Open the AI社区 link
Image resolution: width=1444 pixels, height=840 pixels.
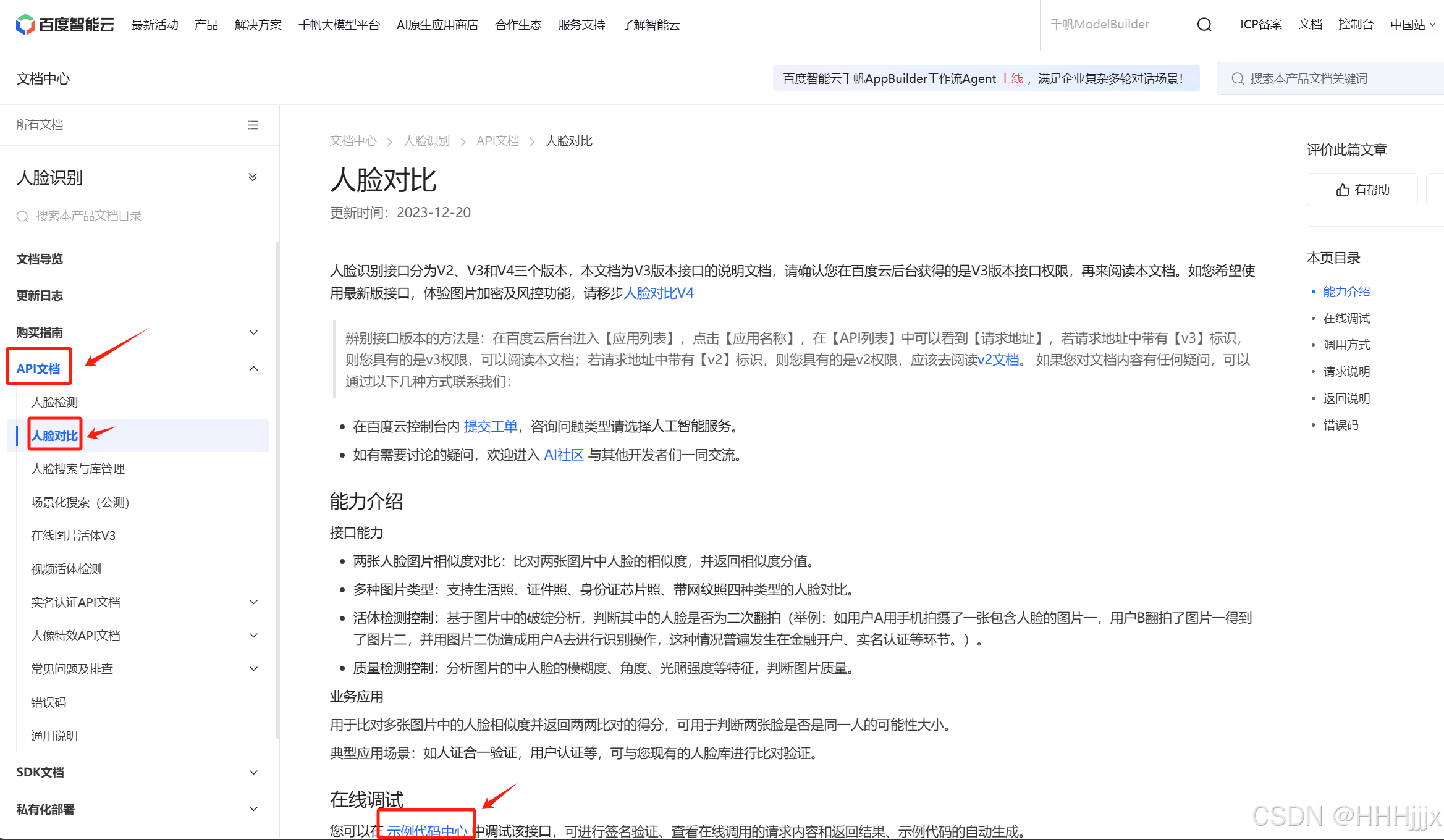pos(564,455)
